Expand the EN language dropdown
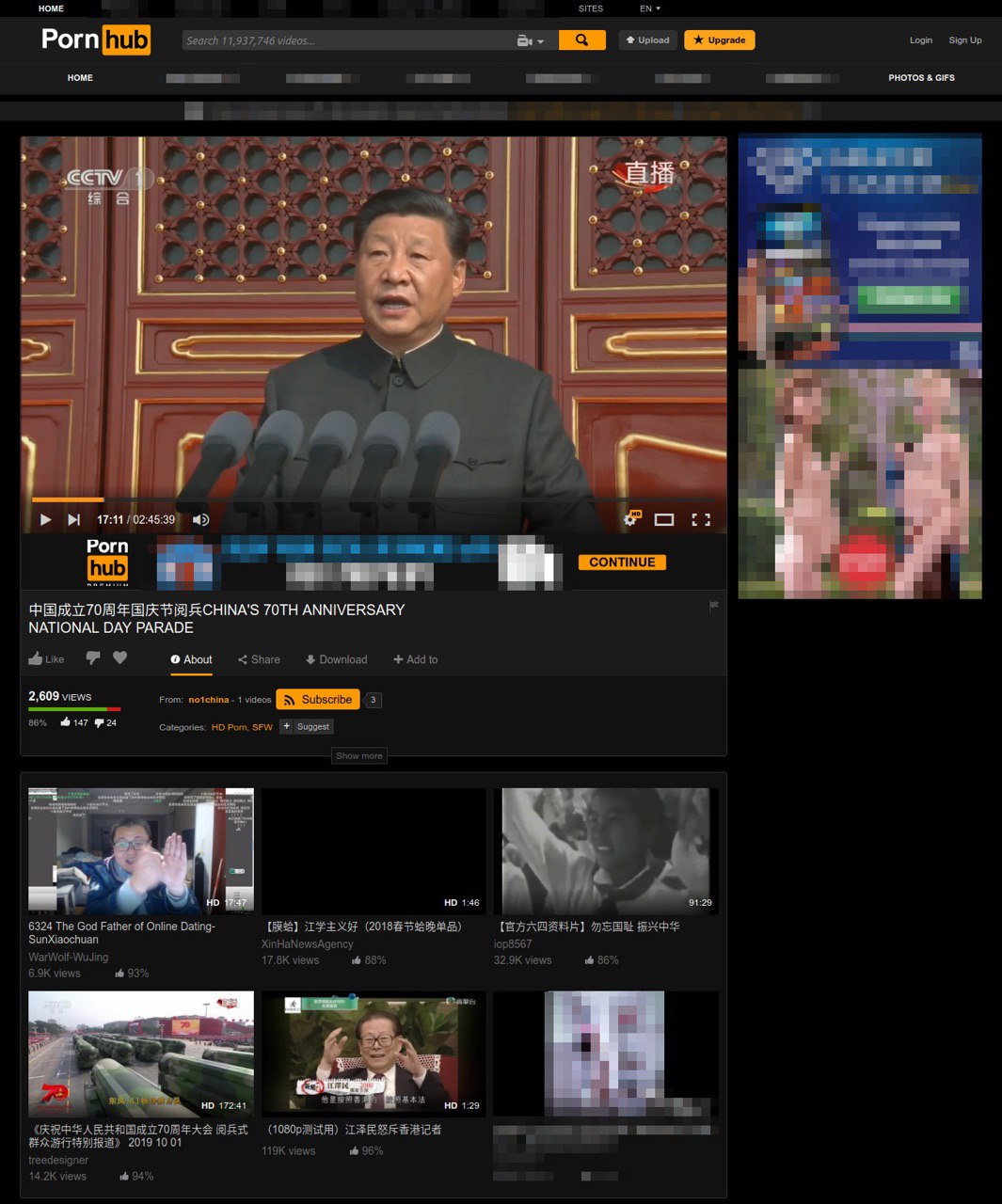The height and width of the screenshot is (1204, 1002). 650,8
